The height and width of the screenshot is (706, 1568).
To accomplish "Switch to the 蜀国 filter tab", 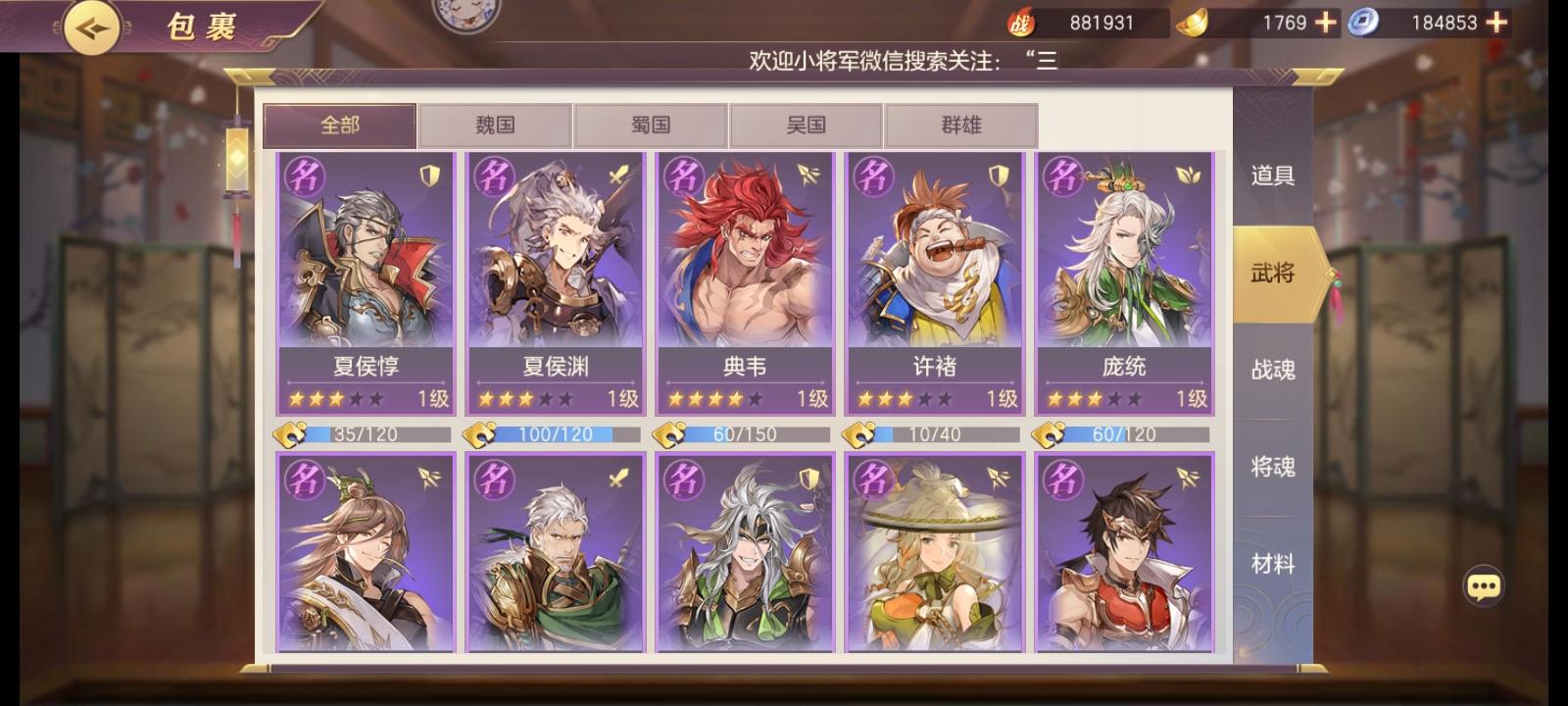I will pyautogui.click(x=651, y=126).
